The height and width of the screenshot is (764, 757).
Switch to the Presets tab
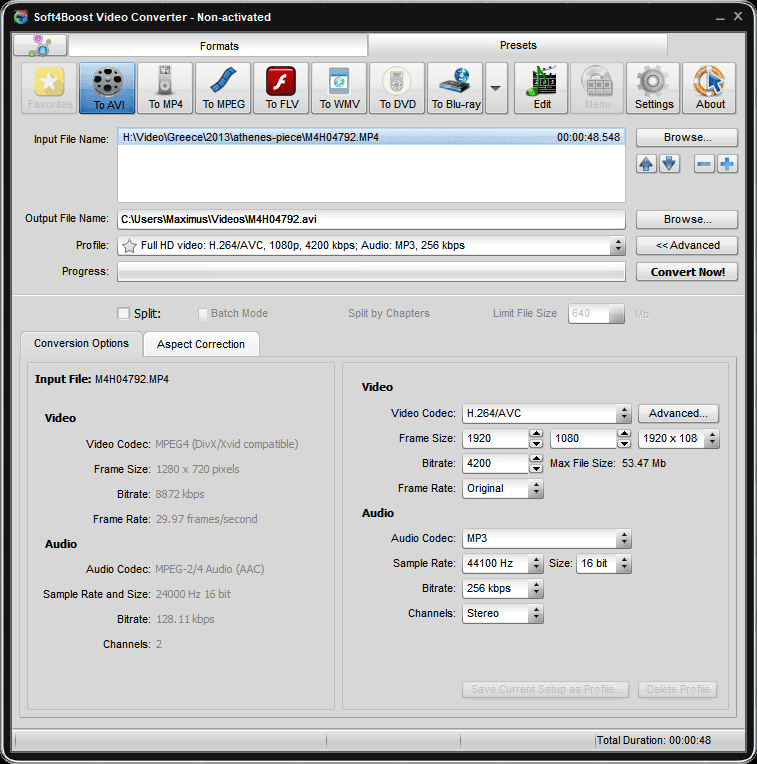click(x=518, y=45)
